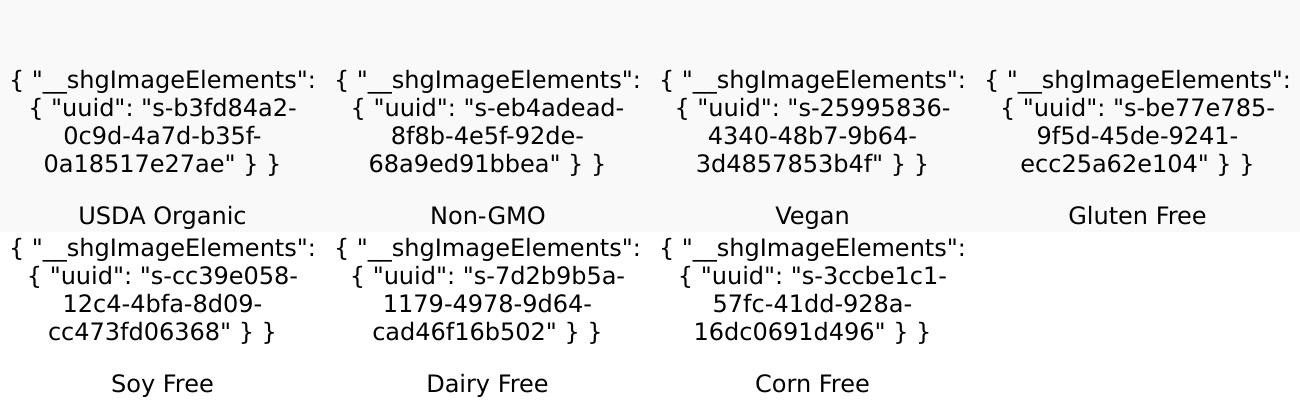The width and height of the screenshot is (1300, 400).
Task: Click the Vegan label
Action: click(812, 216)
